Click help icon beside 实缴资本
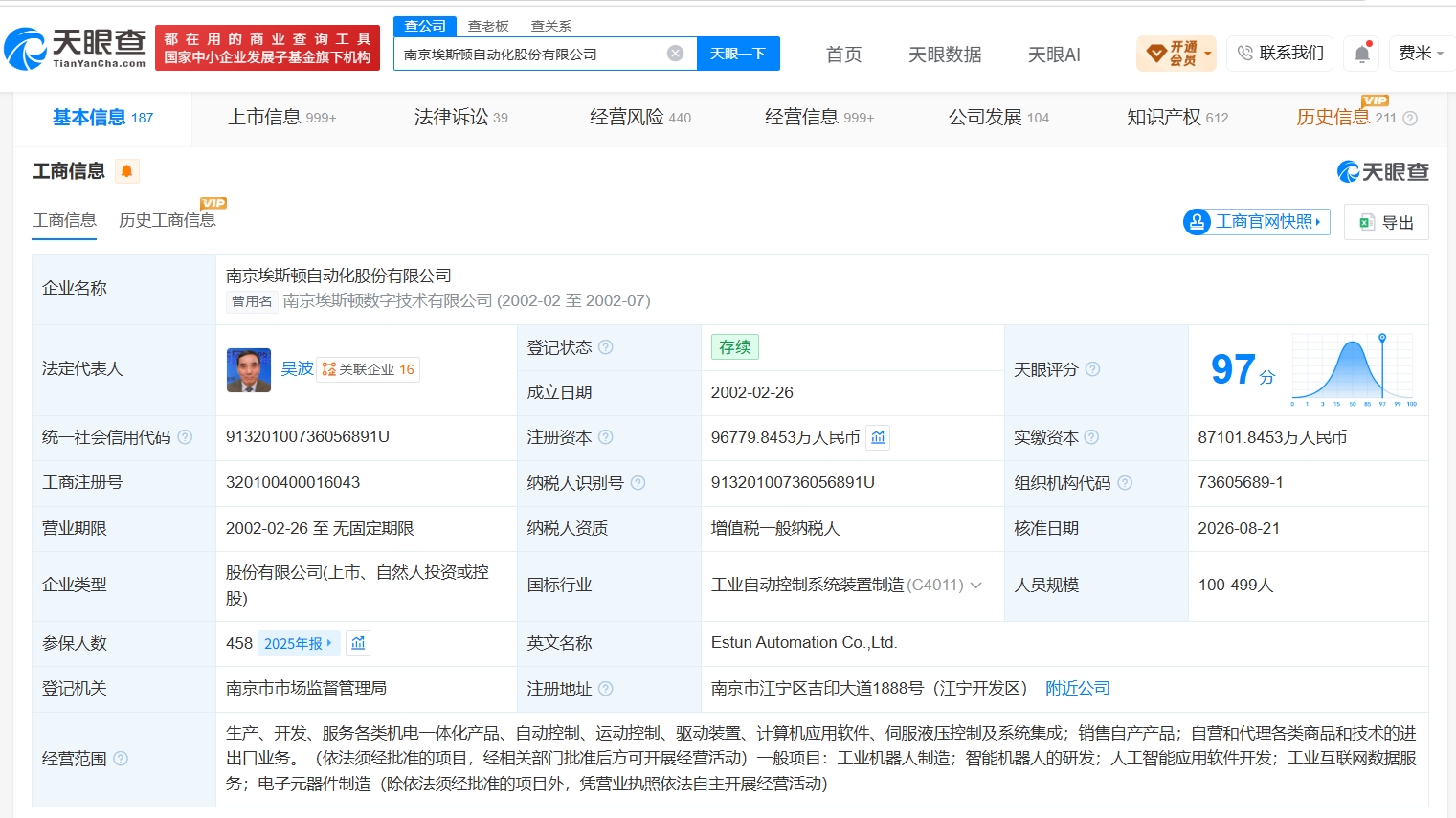1456x818 pixels. (x=1091, y=437)
